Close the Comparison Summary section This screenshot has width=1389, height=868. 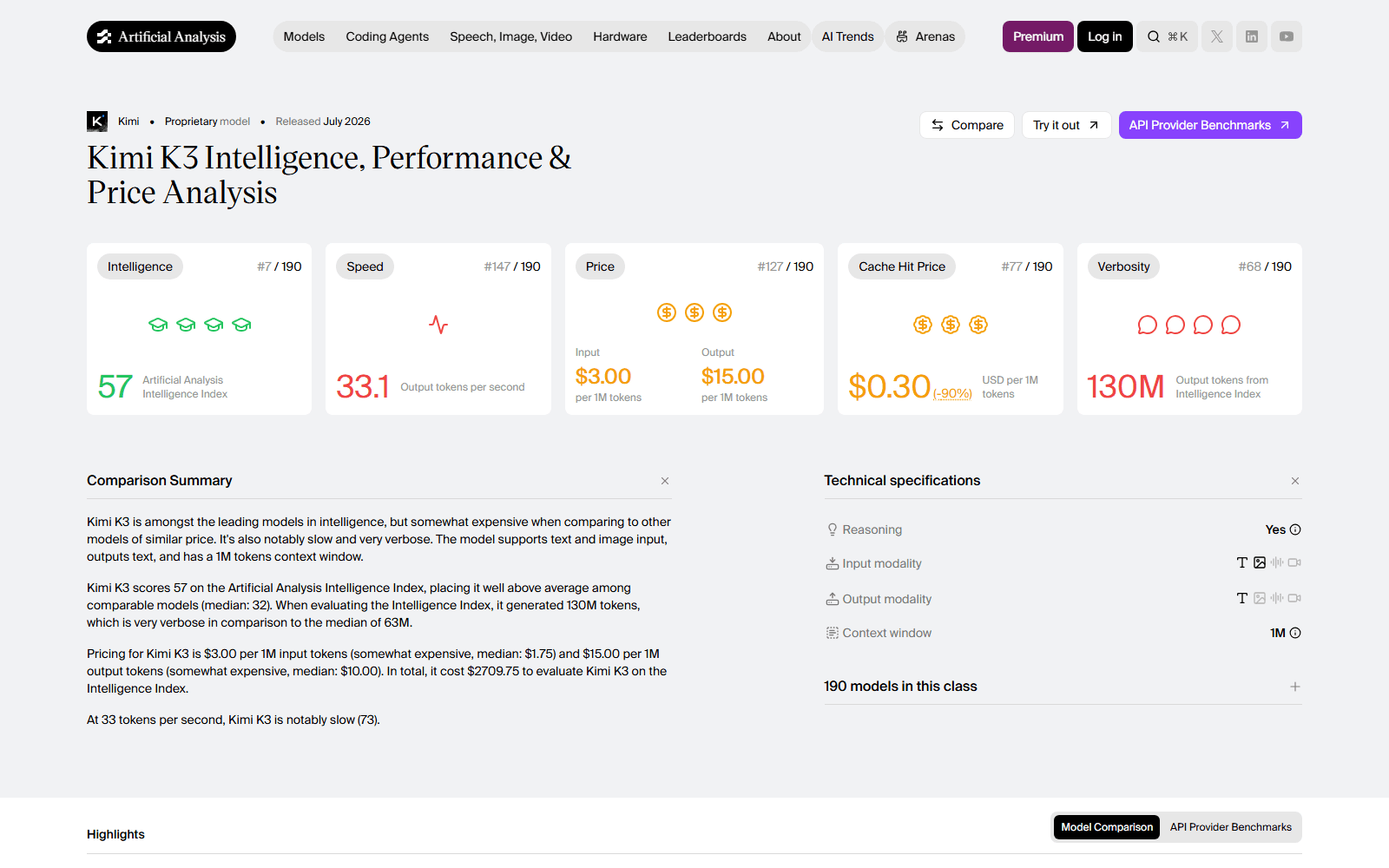point(665,481)
